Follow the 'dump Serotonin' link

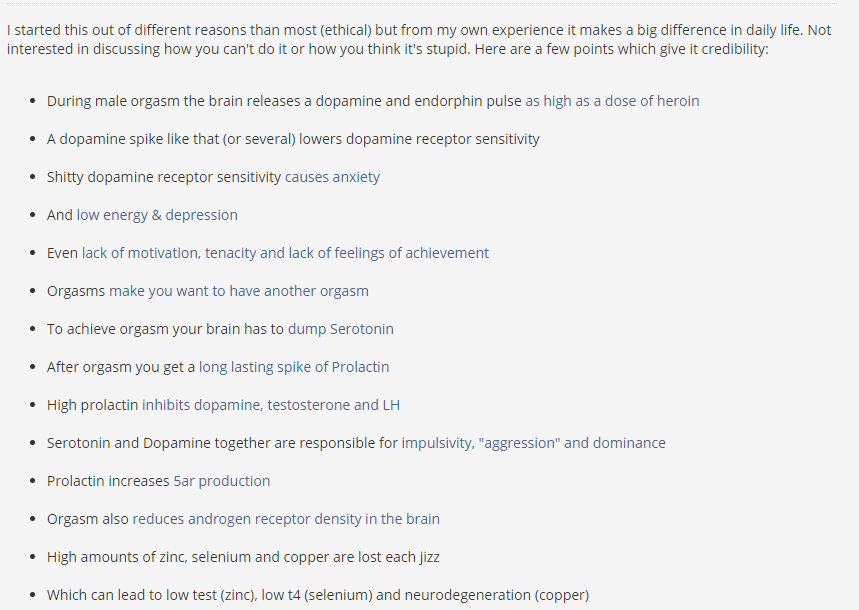(341, 329)
